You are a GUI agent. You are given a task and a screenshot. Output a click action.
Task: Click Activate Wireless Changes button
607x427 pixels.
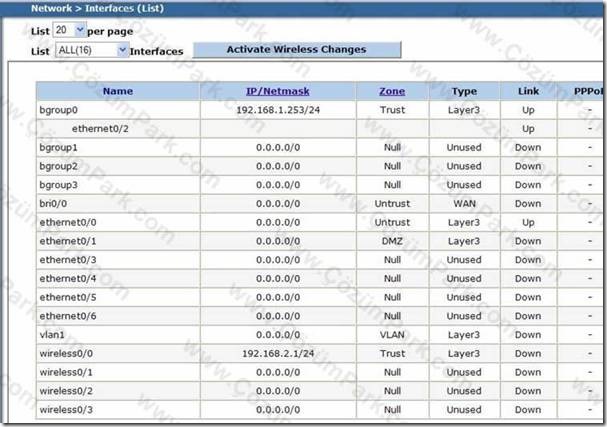(x=297, y=50)
